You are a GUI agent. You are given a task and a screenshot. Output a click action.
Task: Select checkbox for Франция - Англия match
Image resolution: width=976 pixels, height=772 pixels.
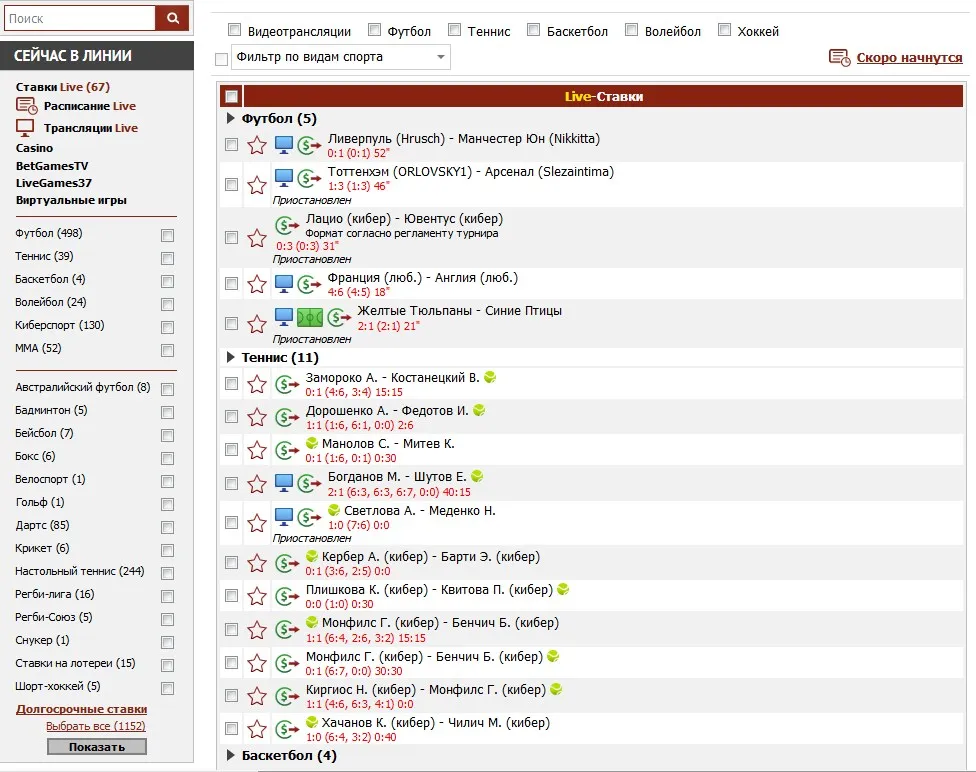(232, 283)
